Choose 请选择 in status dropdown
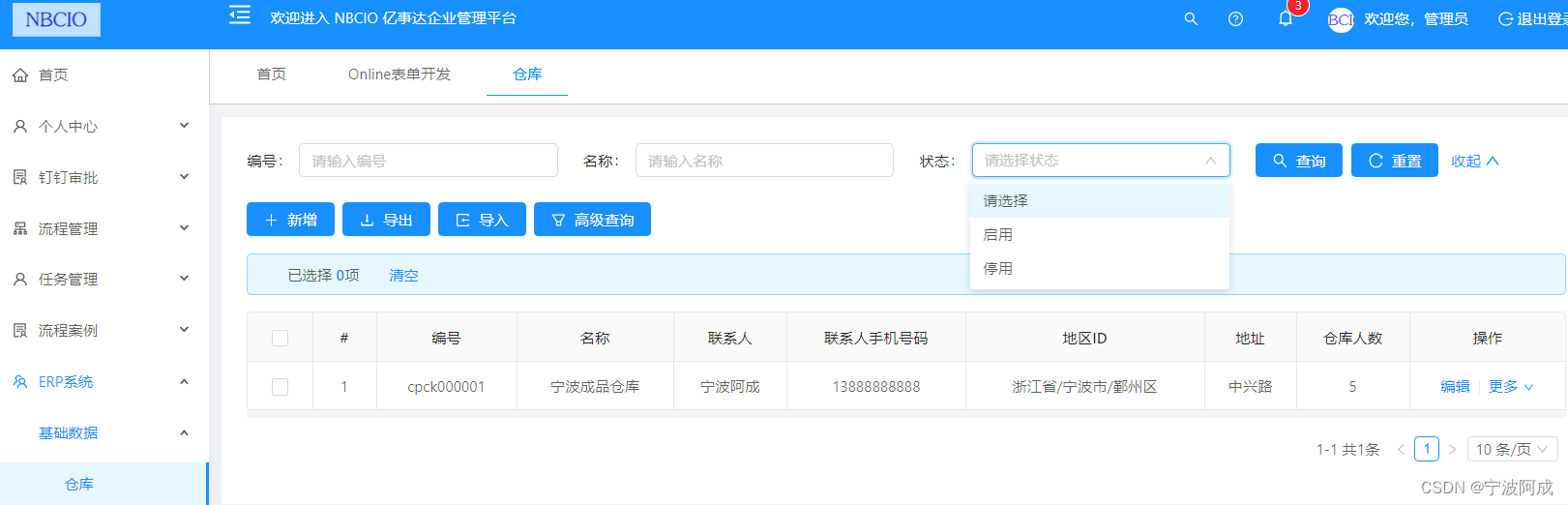 [x=1100, y=201]
